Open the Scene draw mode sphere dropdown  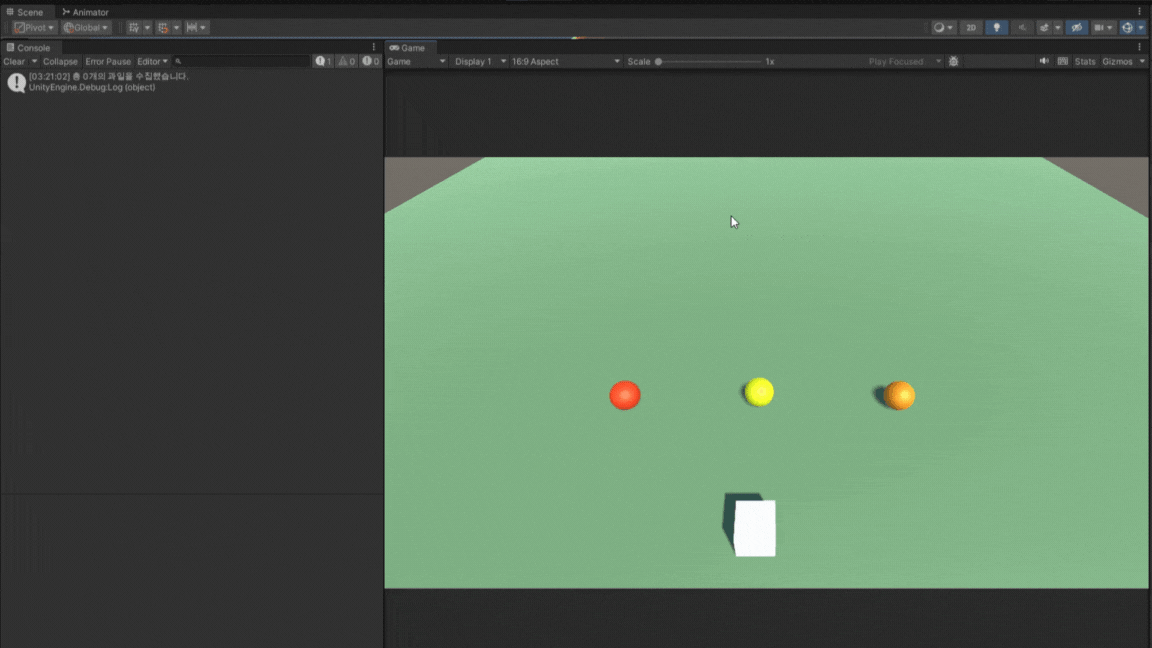[x=943, y=28]
